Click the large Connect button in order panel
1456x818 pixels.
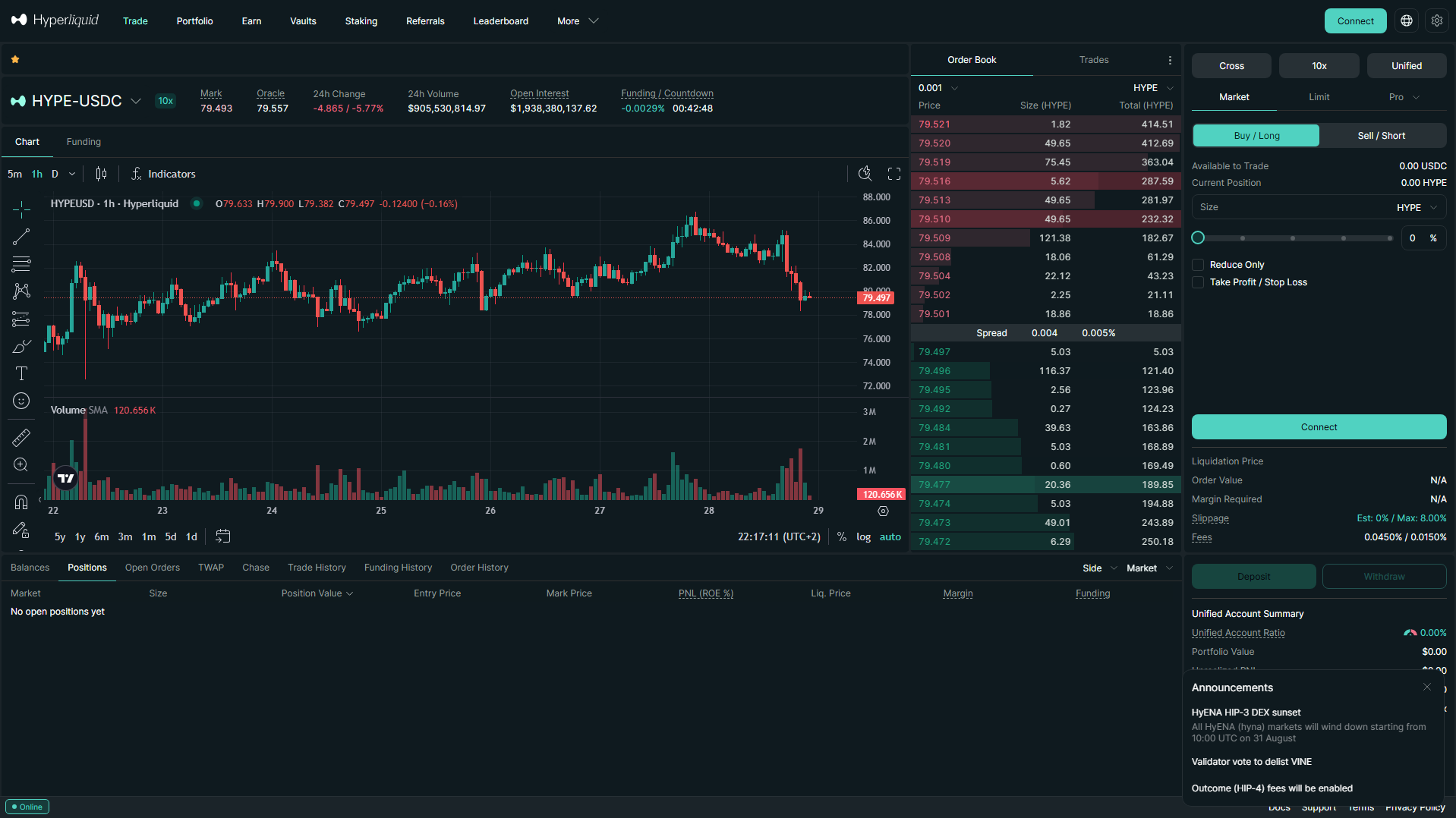pos(1319,427)
